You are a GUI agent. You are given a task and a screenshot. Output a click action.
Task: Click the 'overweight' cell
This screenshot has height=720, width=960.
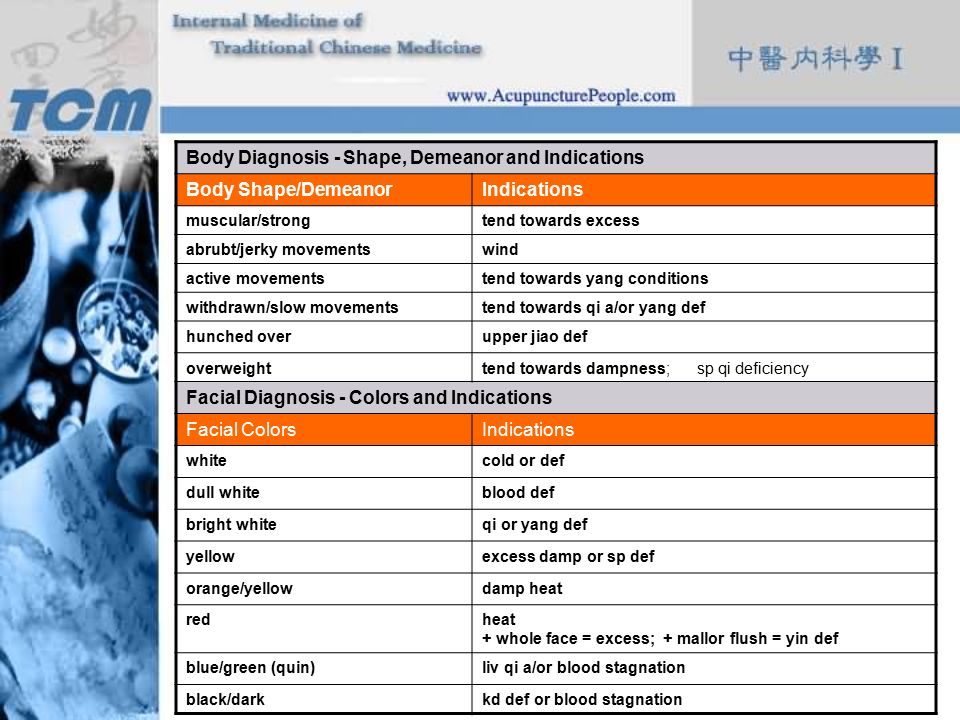(x=324, y=367)
